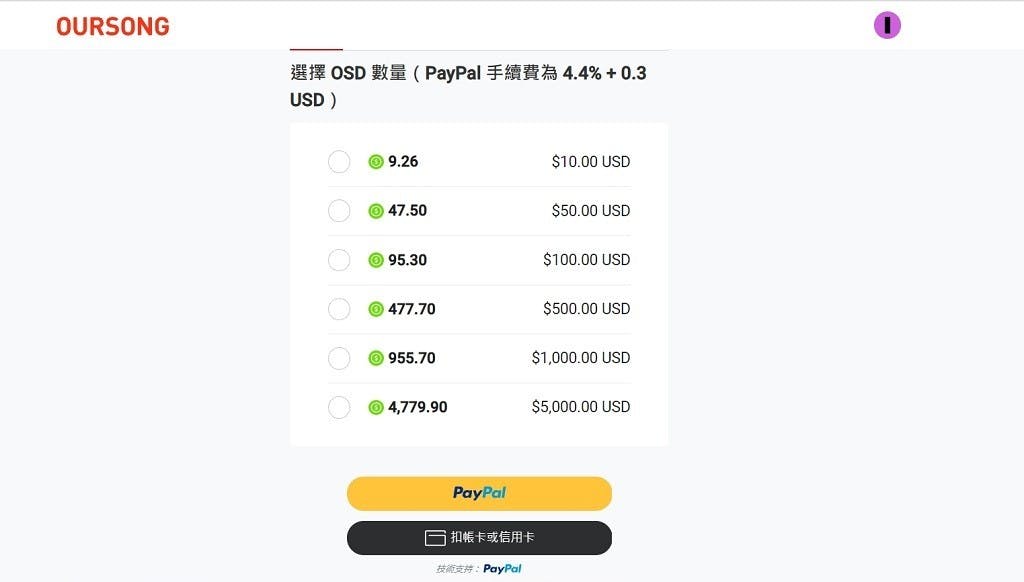Image resolution: width=1024 pixels, height=582 pixels.
Task: Click the green coin icon beside 4,779.90
Action: (376, 407)
